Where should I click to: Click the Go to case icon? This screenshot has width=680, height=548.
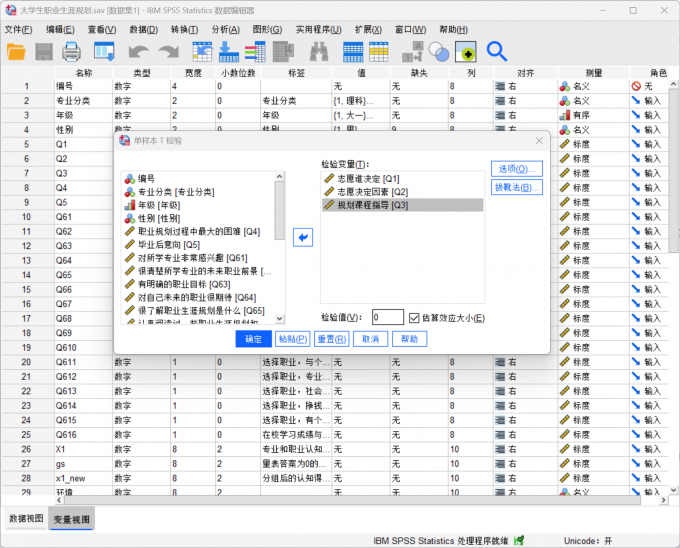[x=203, y=52]
